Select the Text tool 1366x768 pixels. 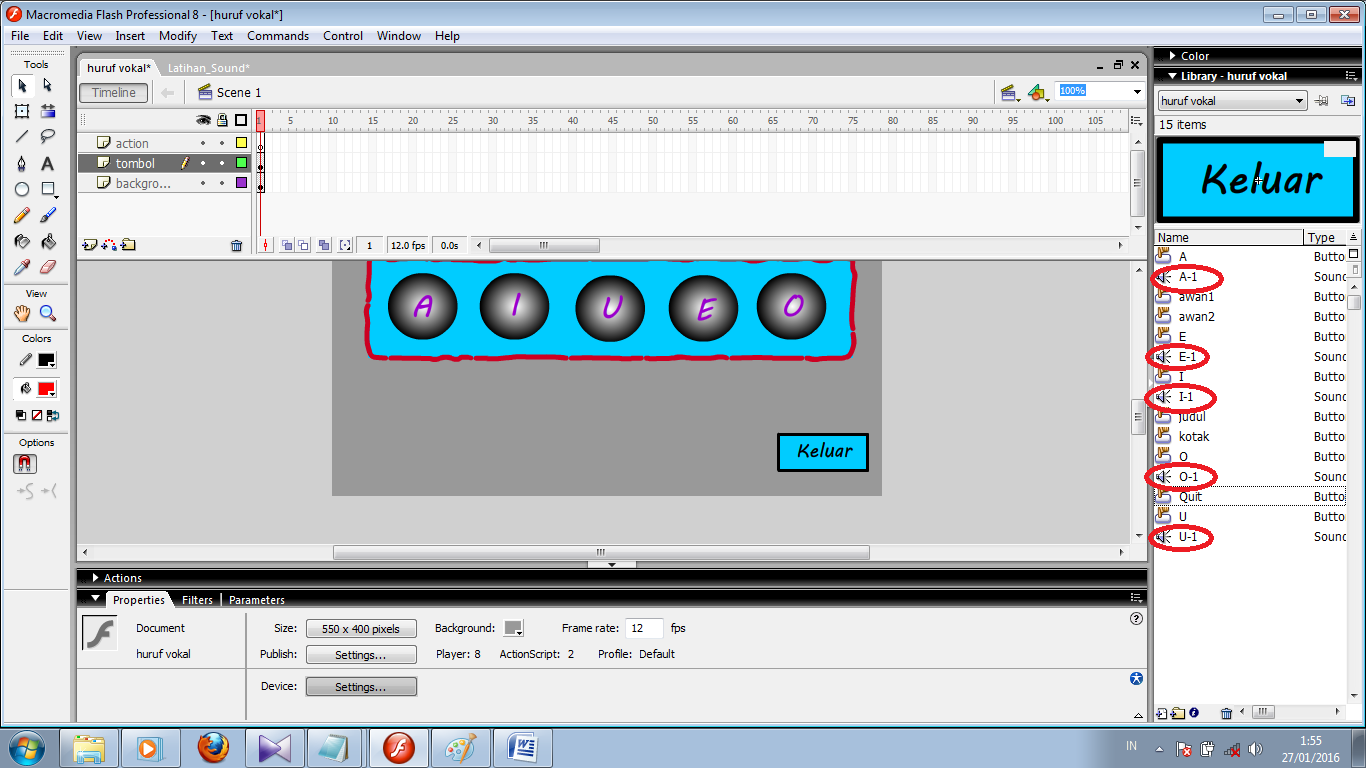pos(48,163)
